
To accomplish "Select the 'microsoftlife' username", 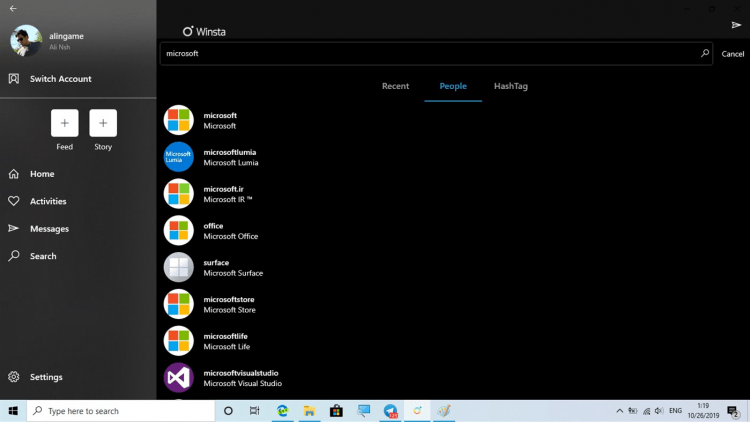I will coord(225,336).
